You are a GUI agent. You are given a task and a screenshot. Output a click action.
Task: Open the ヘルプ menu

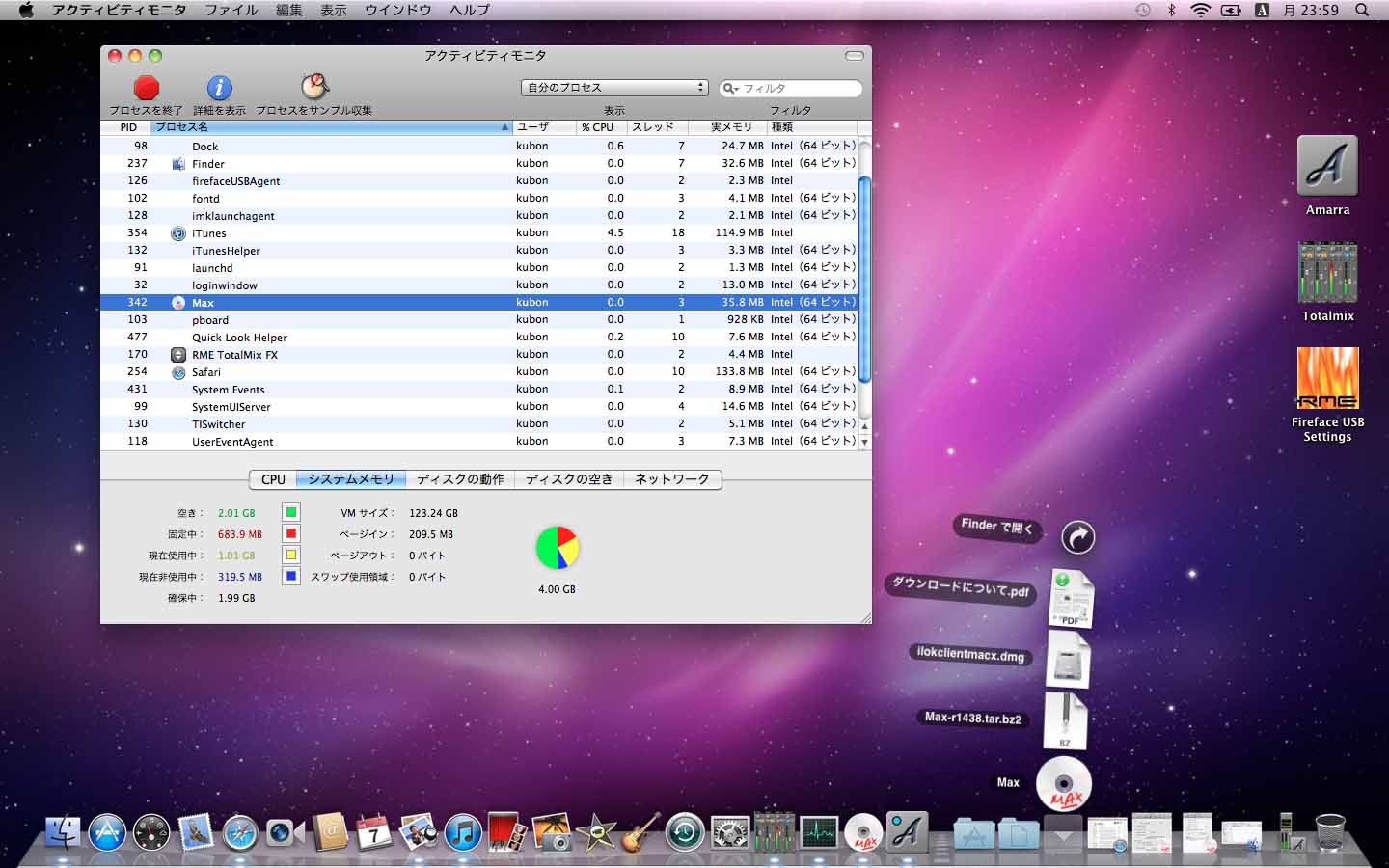tap(470, 10)
